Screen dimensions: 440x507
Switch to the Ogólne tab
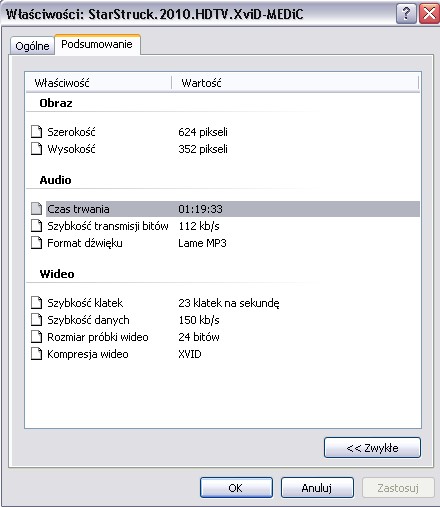32,46
